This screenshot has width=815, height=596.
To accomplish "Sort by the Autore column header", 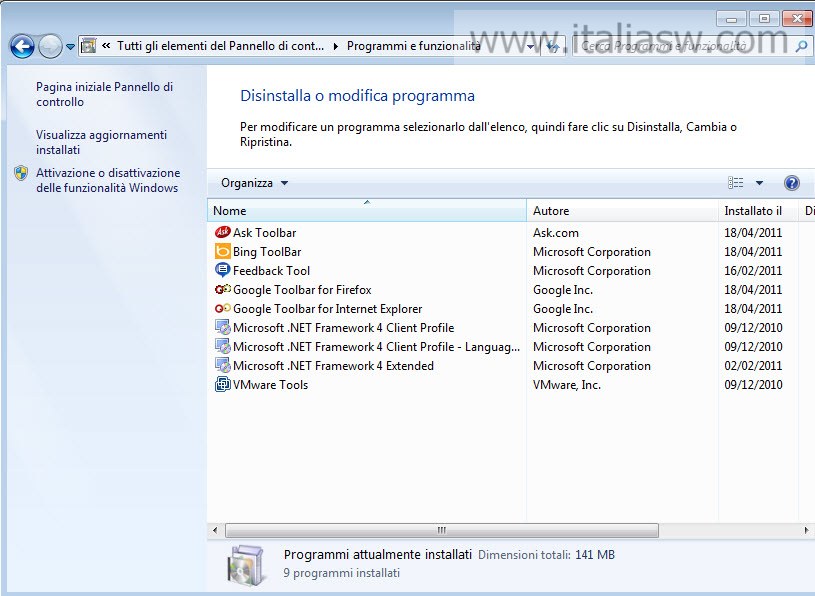I will point(622,210).
